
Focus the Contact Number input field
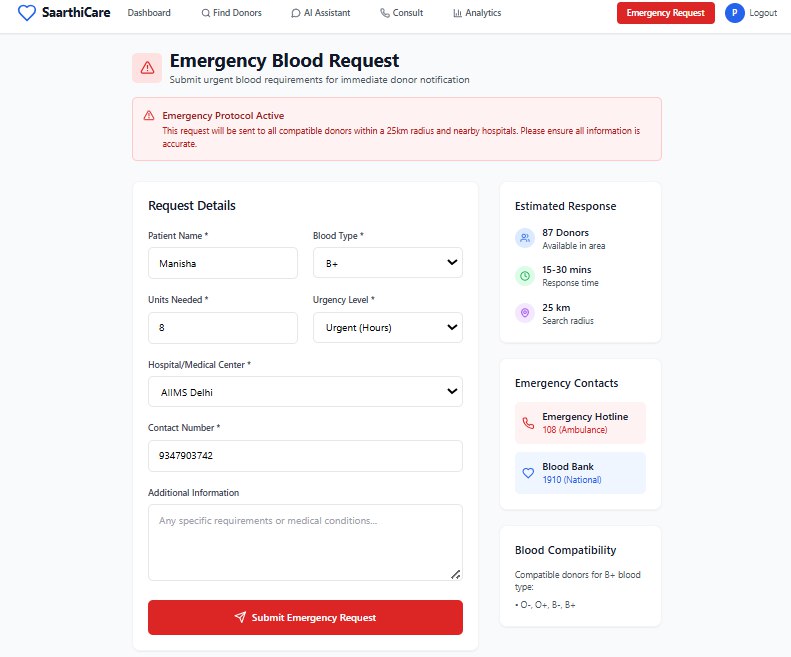click(x=305, y=456)
